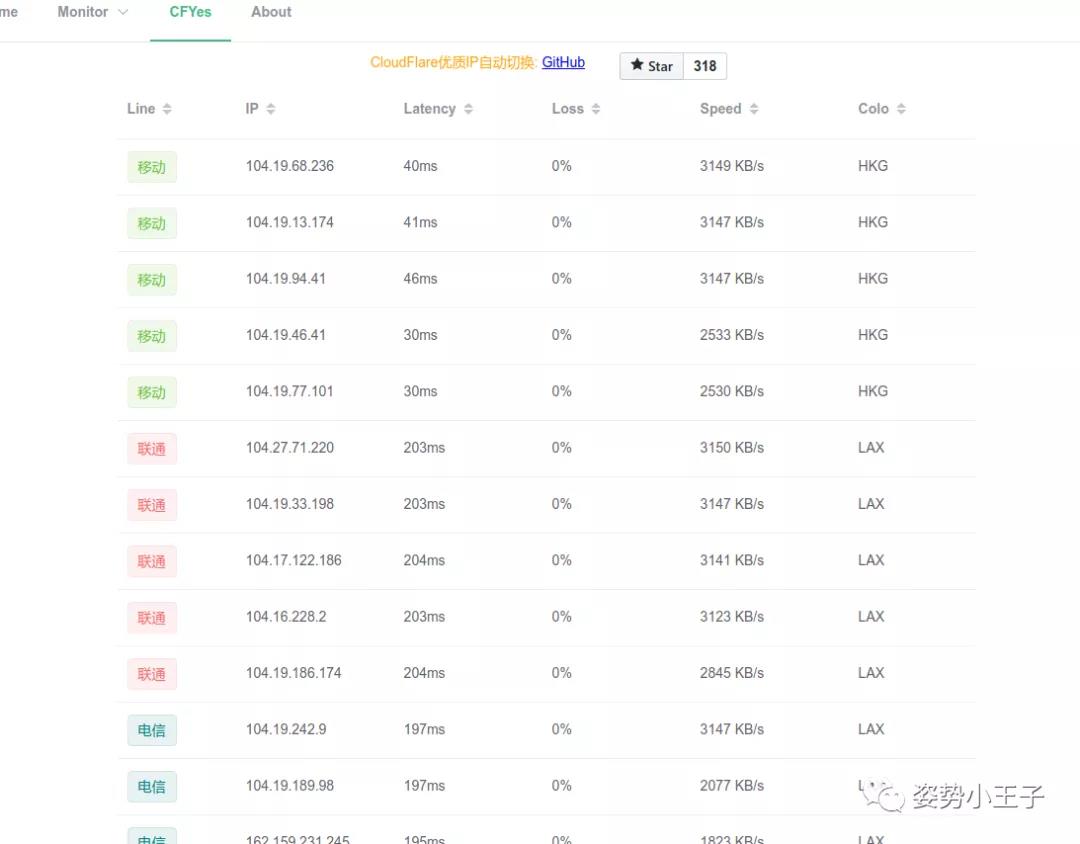This screenshot has width=1080, height=844.
Task: Select IP address 104.17.122.186
Action: pos(293,560)
